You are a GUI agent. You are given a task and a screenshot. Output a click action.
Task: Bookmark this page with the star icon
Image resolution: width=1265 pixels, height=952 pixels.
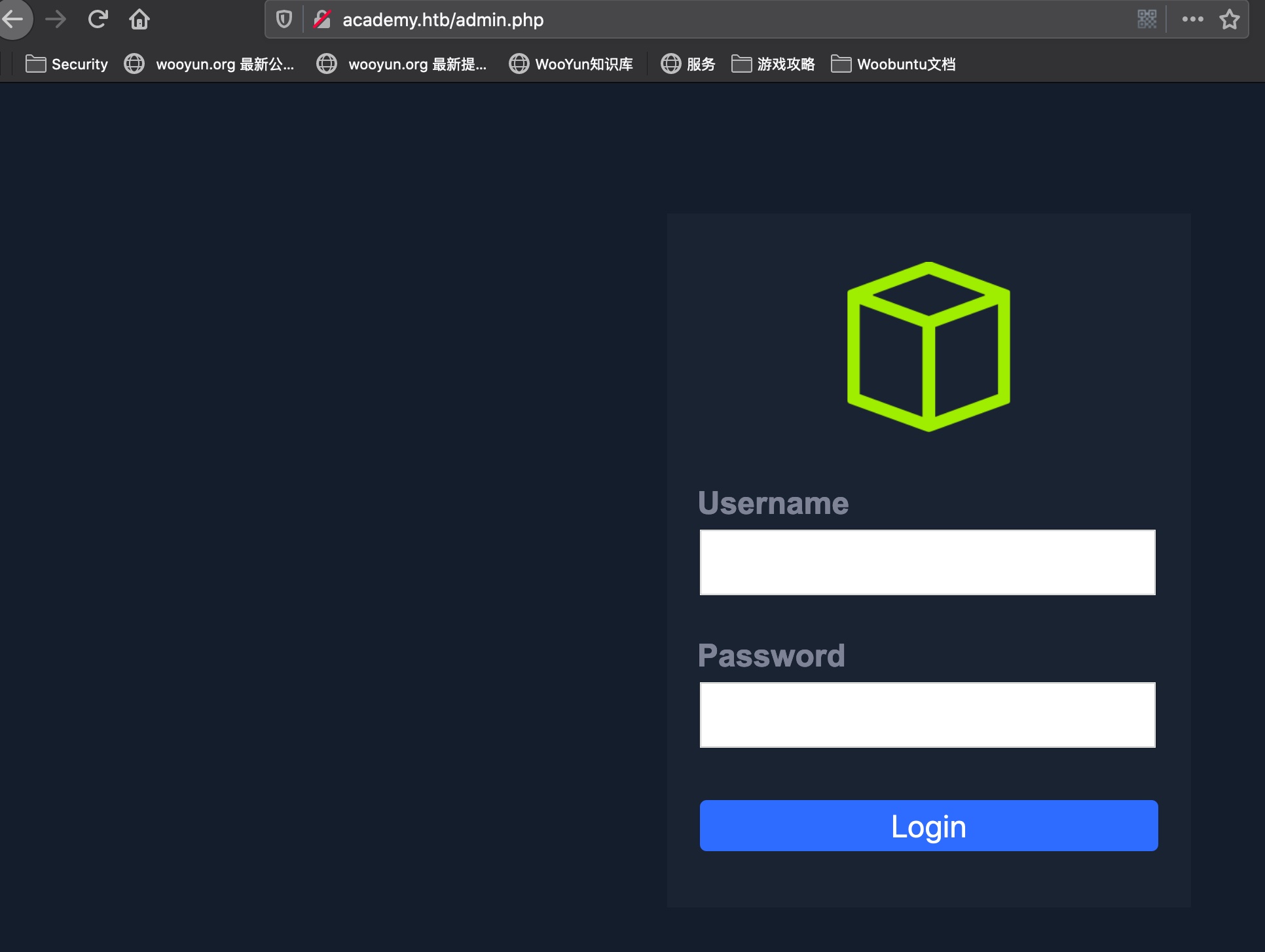1229,20
